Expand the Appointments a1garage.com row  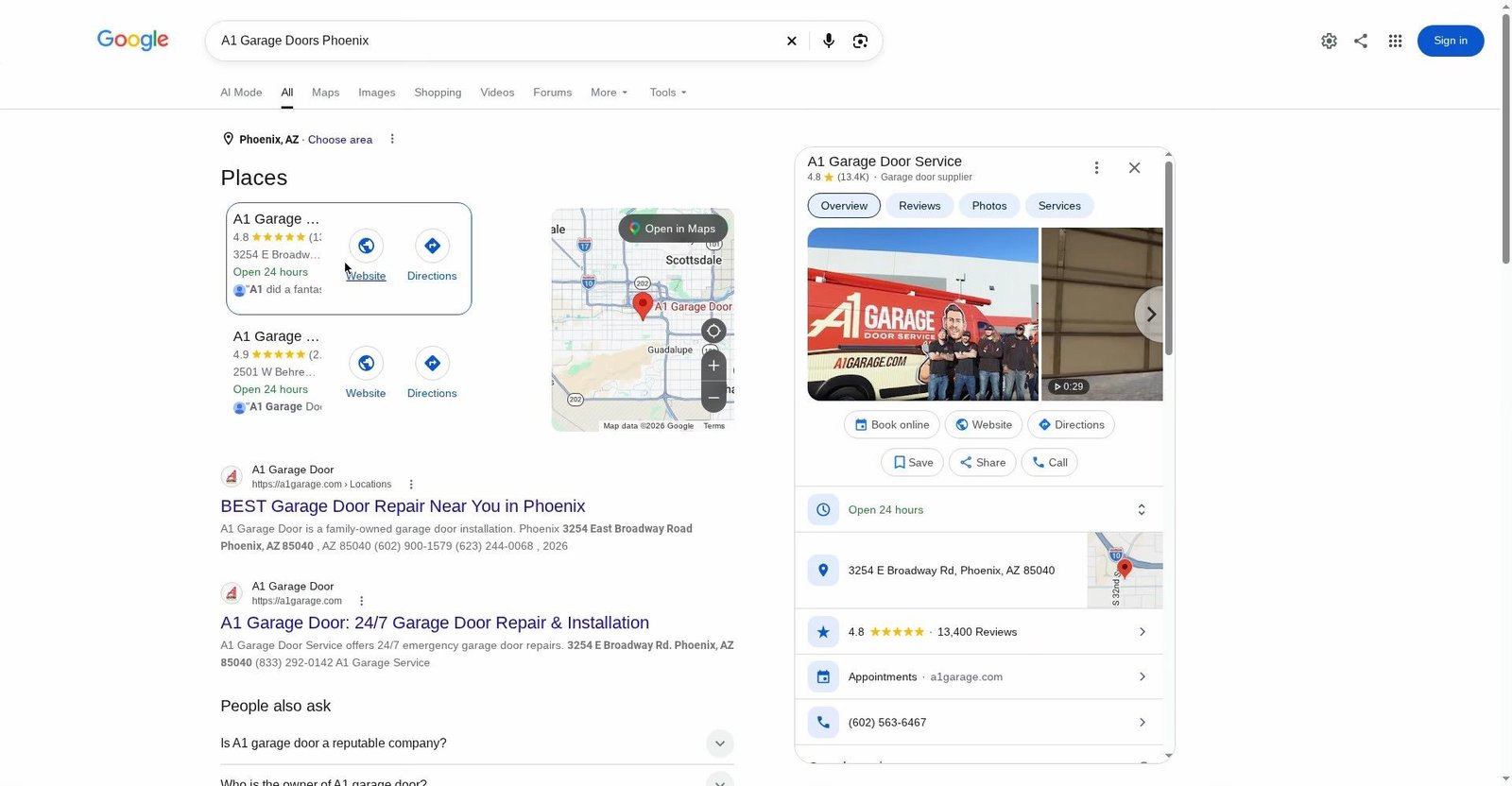(979, 677)
